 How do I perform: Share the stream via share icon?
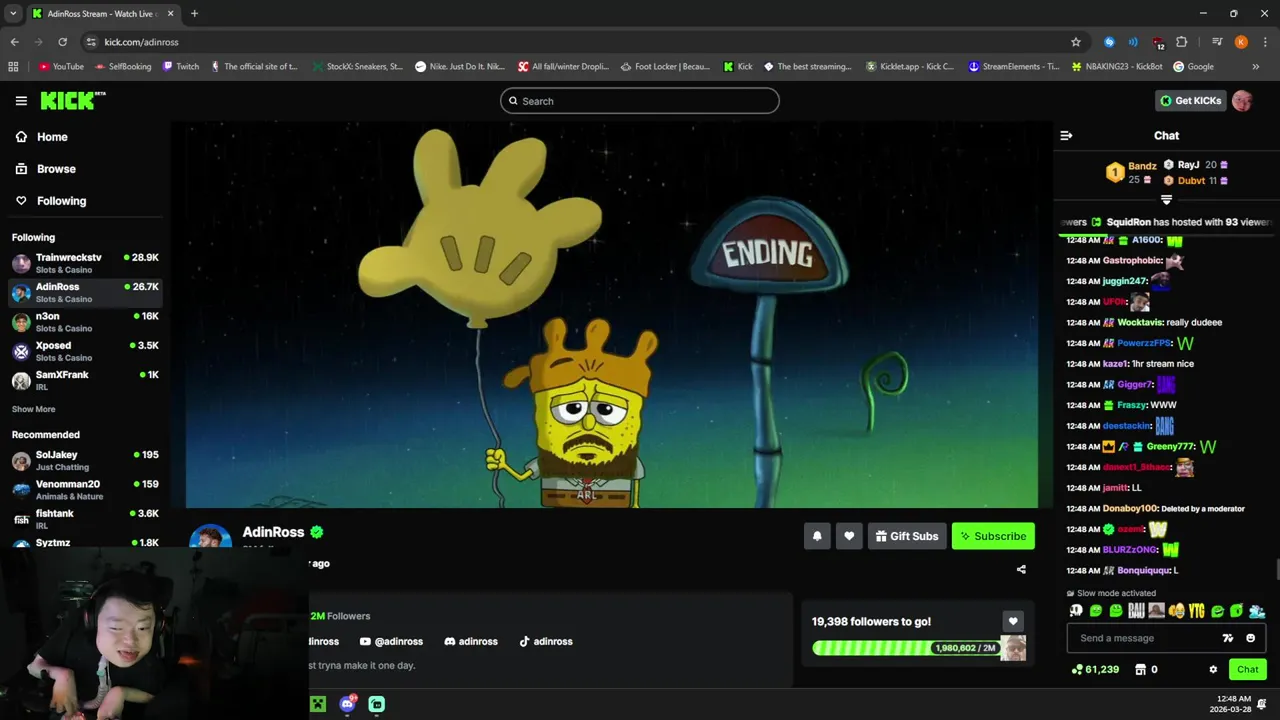(x=1021, y=570)
